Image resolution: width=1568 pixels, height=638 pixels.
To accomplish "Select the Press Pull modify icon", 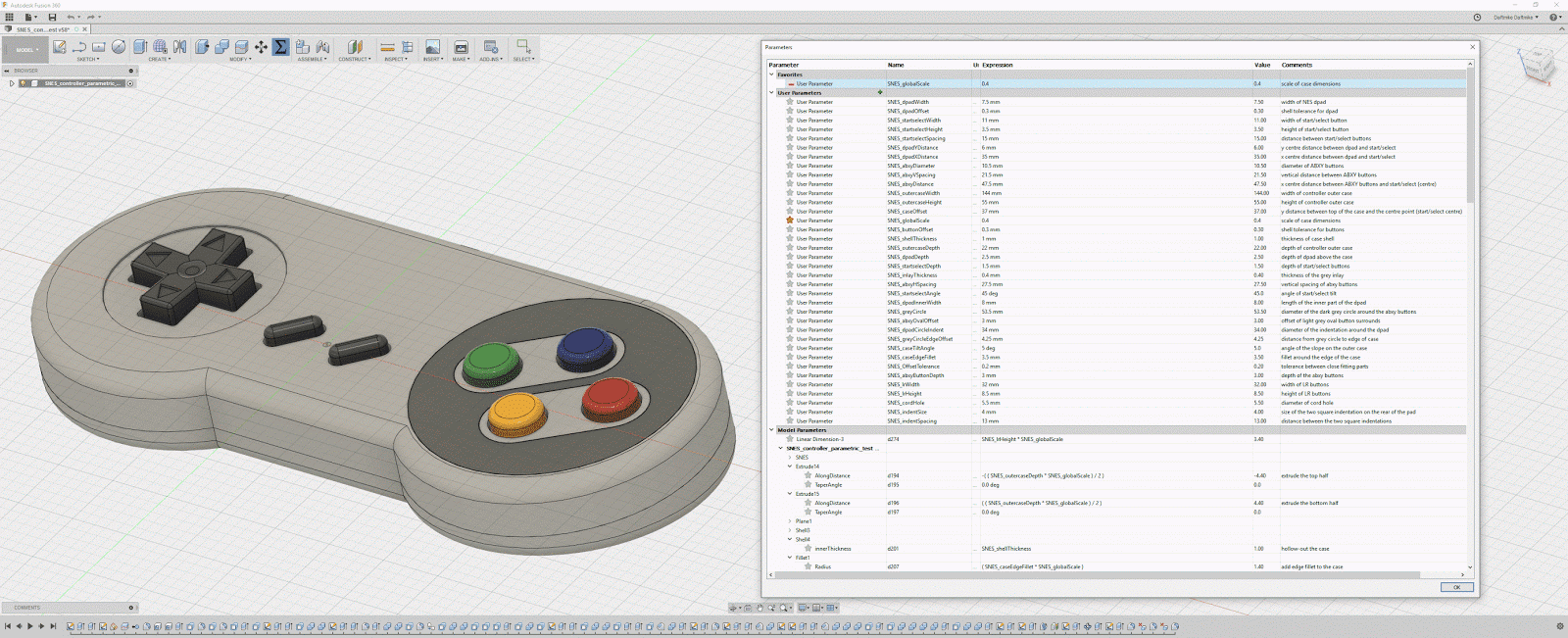I will (x=202, y=47).
